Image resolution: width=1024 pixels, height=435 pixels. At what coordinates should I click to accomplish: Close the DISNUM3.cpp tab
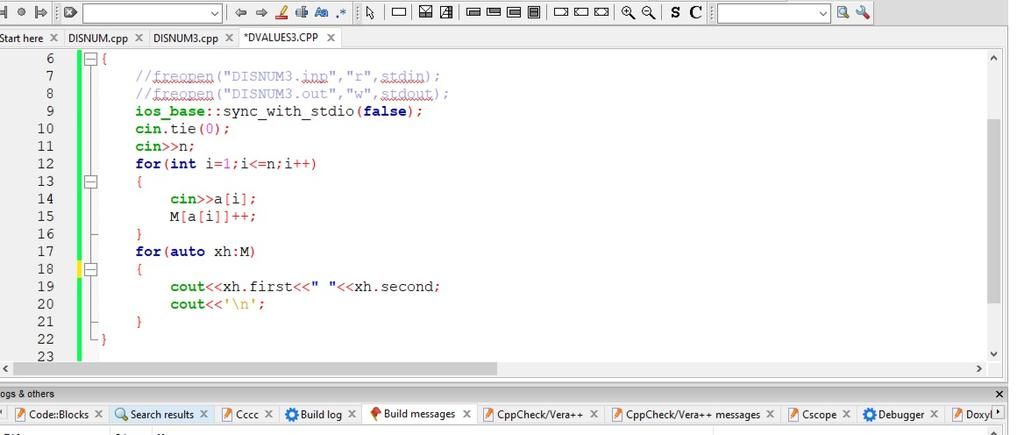tap(229, 38)
